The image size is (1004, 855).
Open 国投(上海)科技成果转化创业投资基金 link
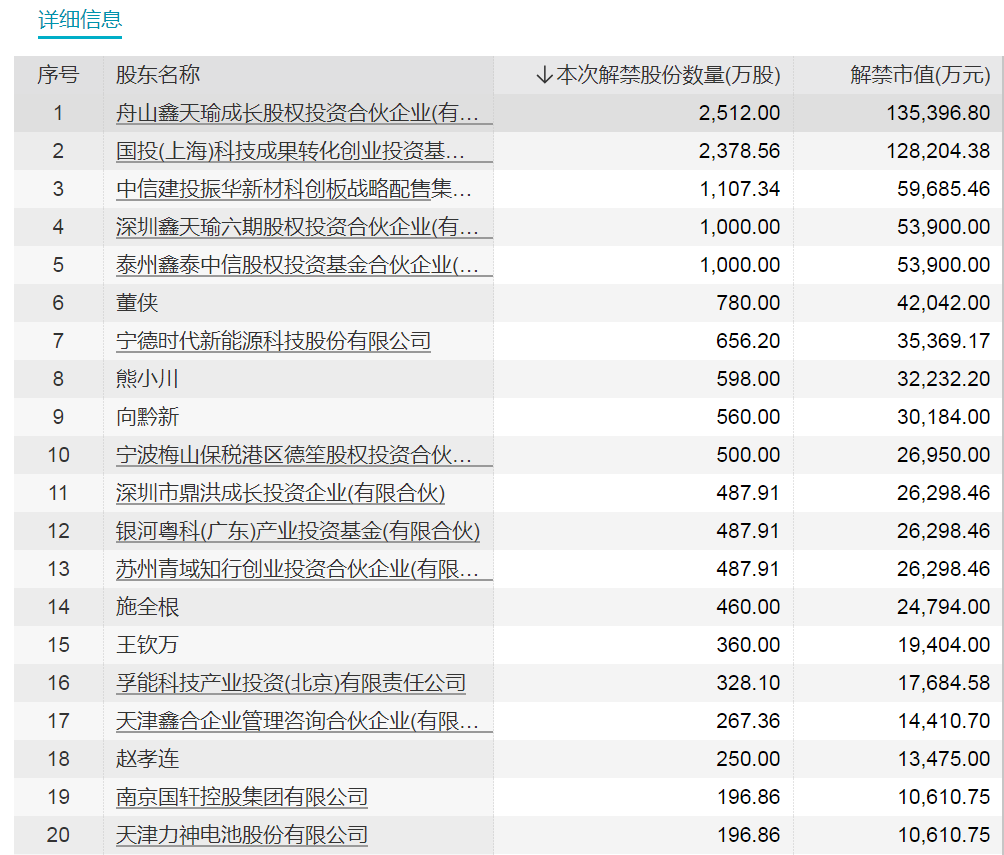[290, 151]
